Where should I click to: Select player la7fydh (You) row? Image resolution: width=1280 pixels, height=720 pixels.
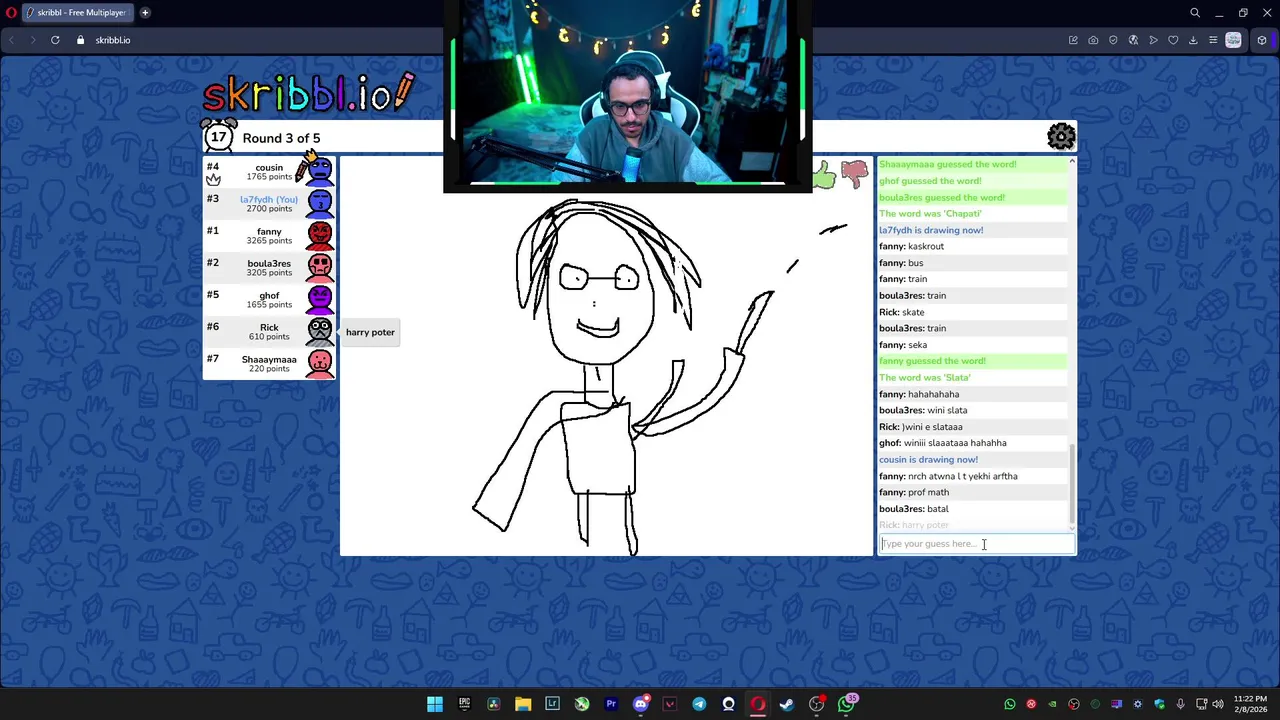click(x=269, y=204)
